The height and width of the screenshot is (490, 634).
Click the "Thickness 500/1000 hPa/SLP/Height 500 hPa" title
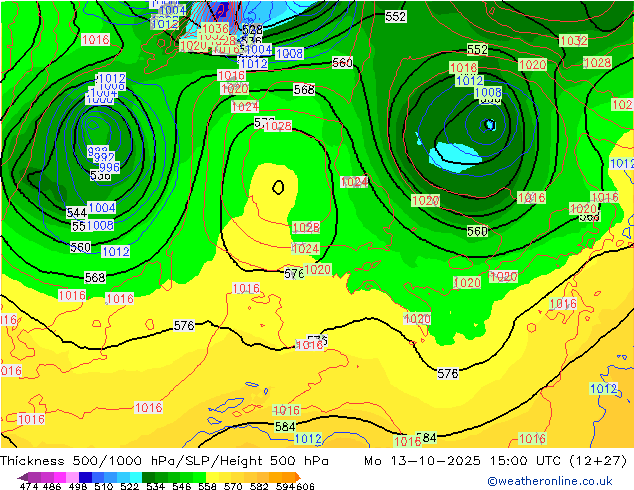pyautogui.click(x=164, y=461)
